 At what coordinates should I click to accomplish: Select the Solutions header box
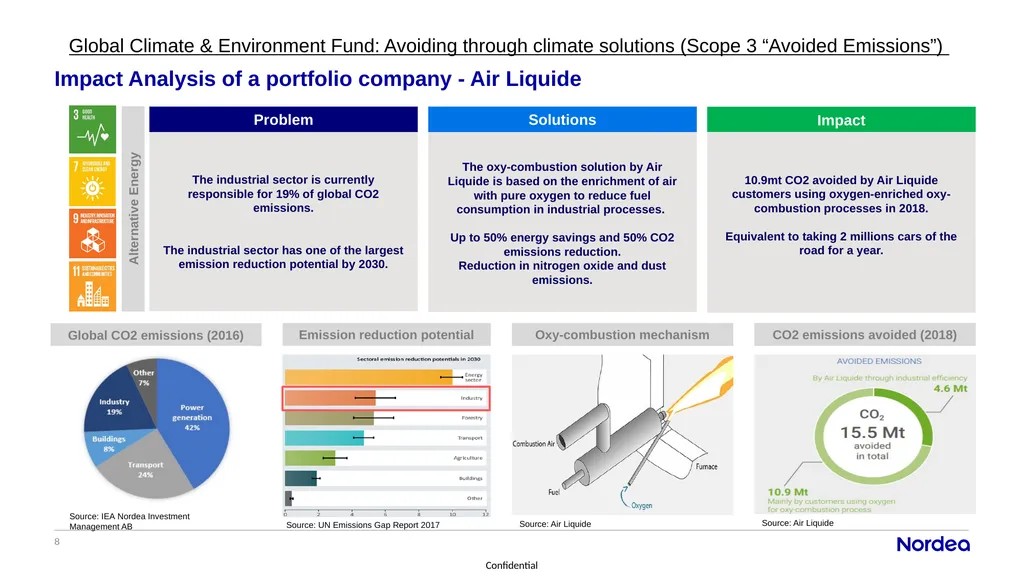click(x=562, y=120)
